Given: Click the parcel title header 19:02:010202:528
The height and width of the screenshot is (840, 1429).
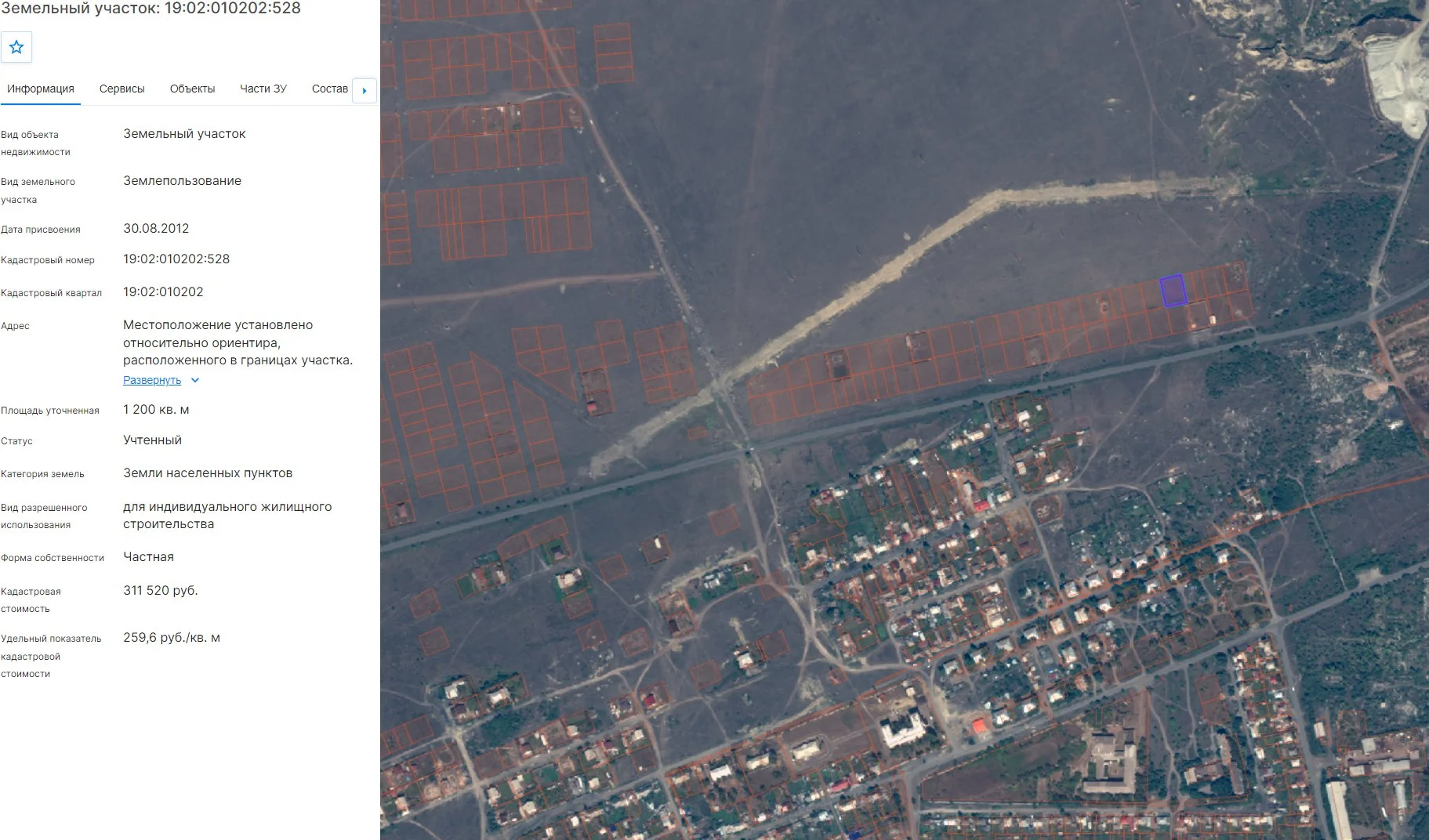Looking at the screenshot, I should coord(151,9).
